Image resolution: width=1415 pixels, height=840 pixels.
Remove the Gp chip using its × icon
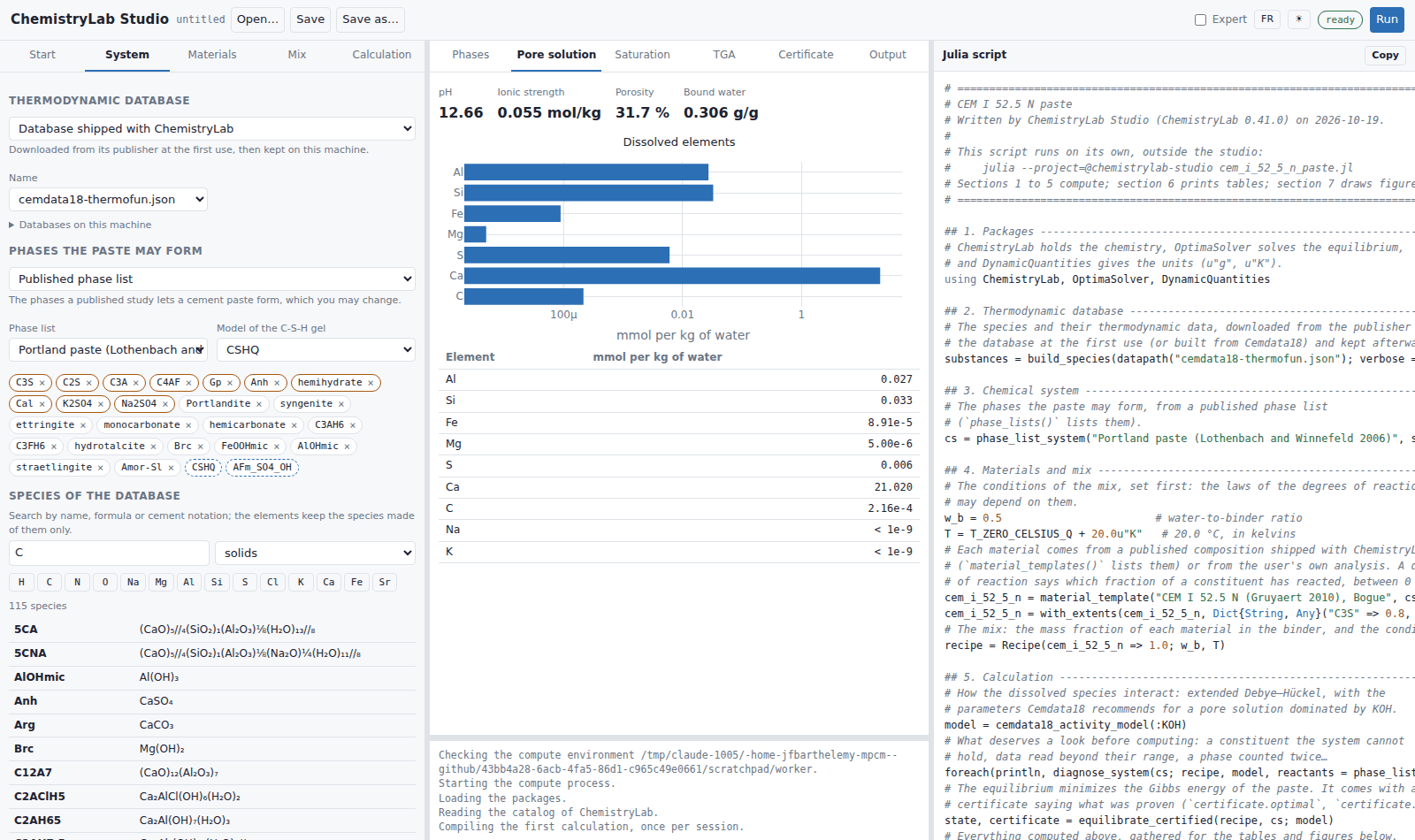point(230,383)
